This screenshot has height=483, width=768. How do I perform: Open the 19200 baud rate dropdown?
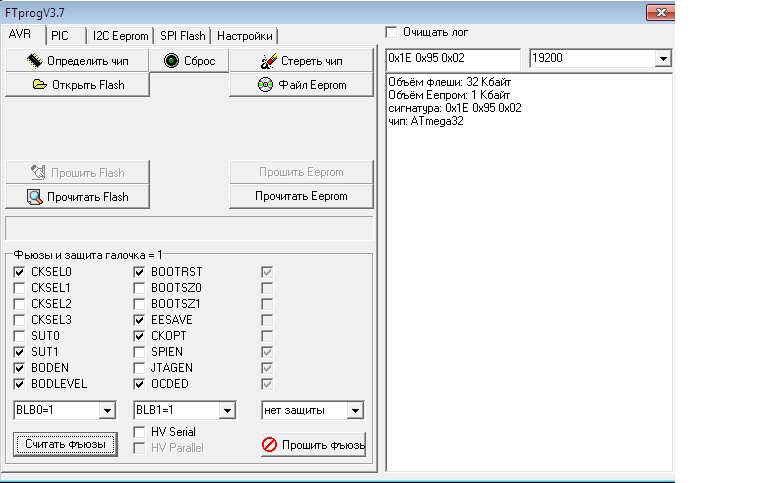(x=662, y=59)
